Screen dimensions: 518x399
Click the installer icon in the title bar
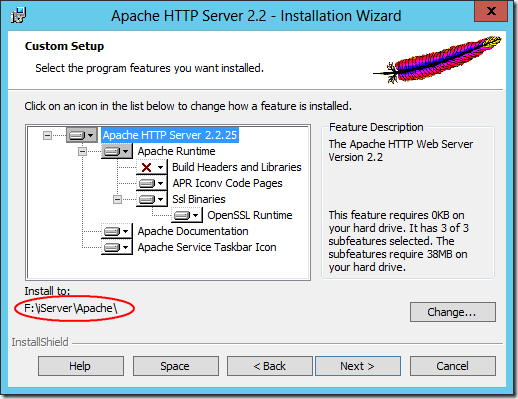tap(18, 15)
